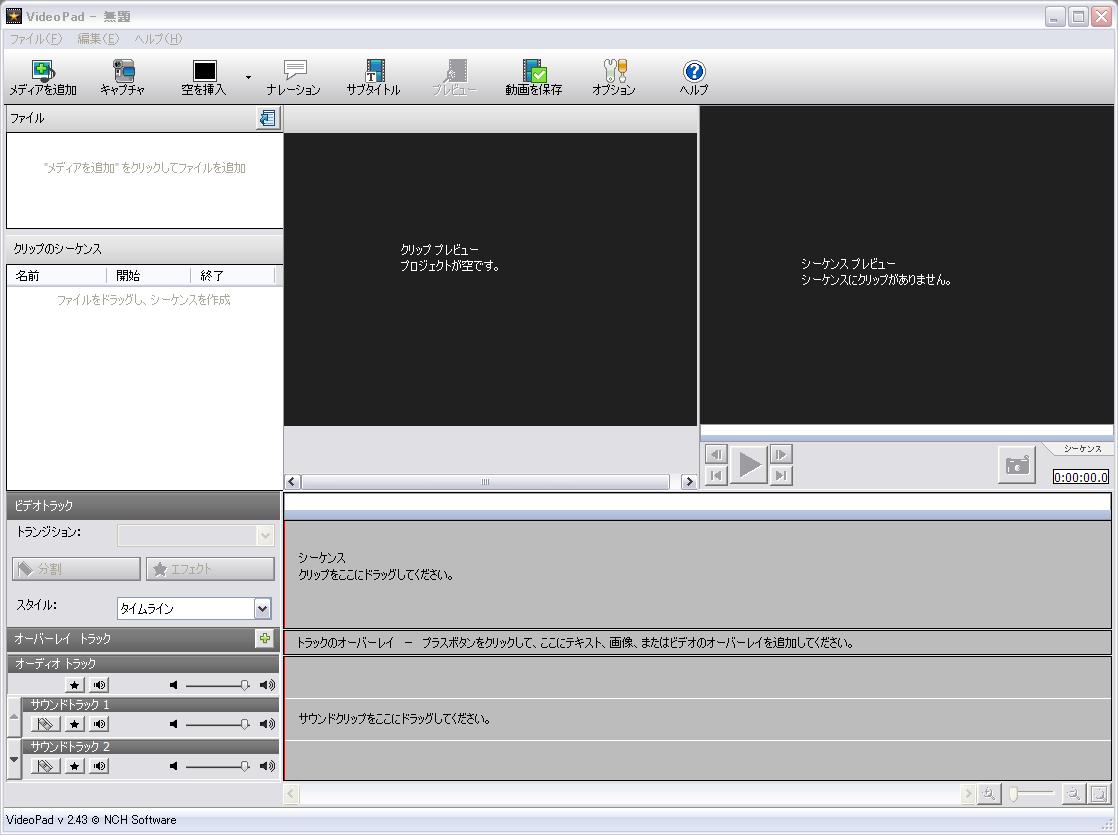Screen dimensions: 1118x835
Task: Click the split tool button for サウンドトラック 2
Action: click(46, 767)
